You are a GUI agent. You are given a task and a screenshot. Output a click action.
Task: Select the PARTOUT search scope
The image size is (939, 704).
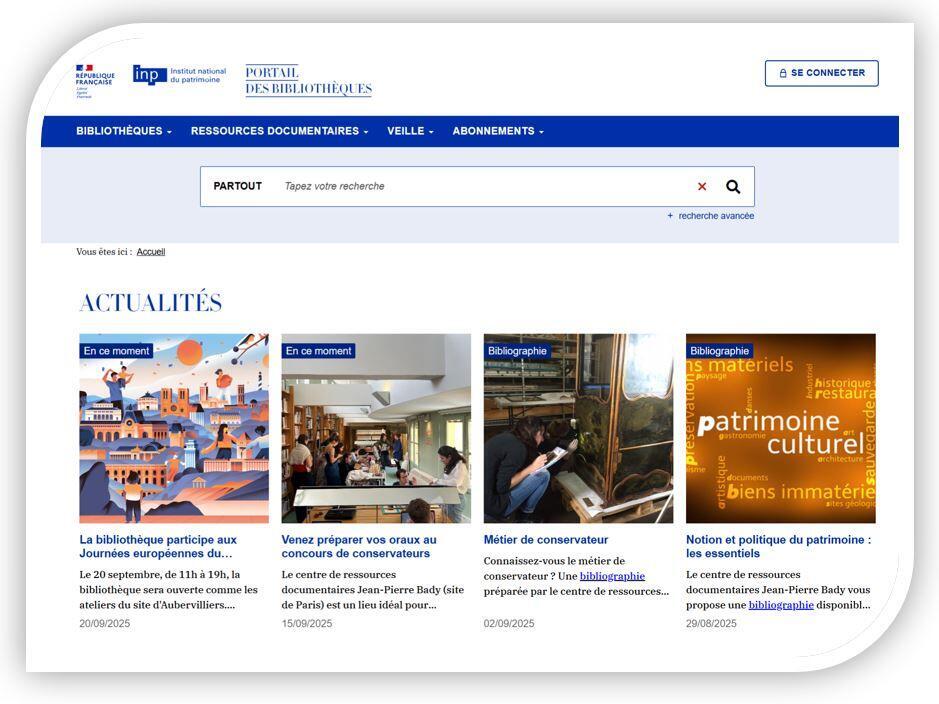(238, 187)
